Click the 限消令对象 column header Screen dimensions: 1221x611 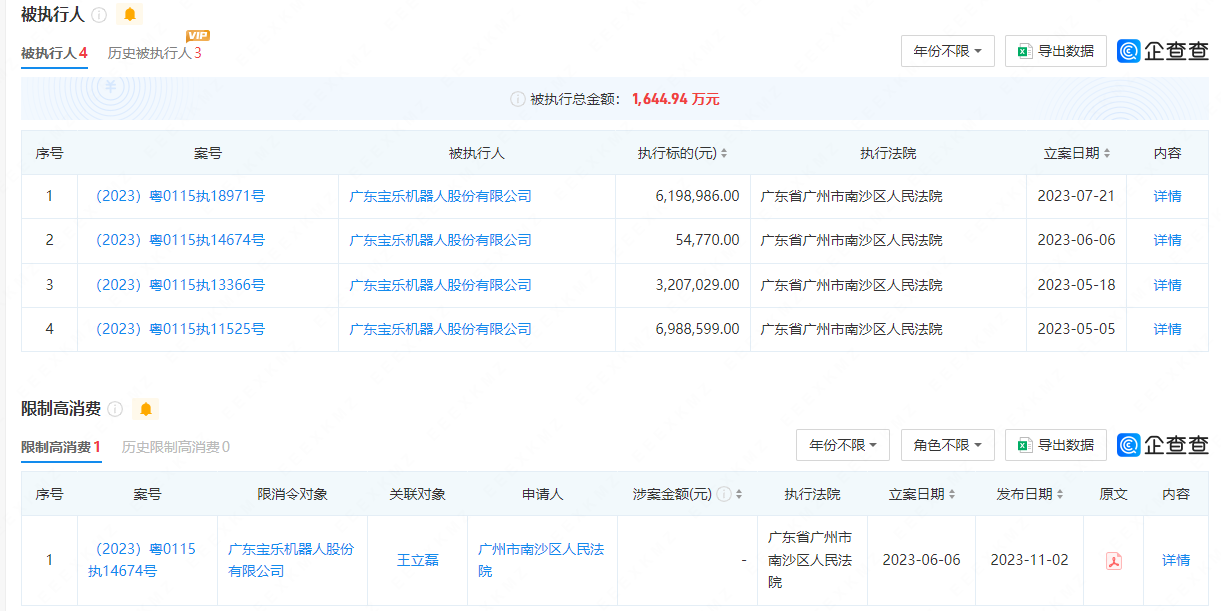point(293,494)
